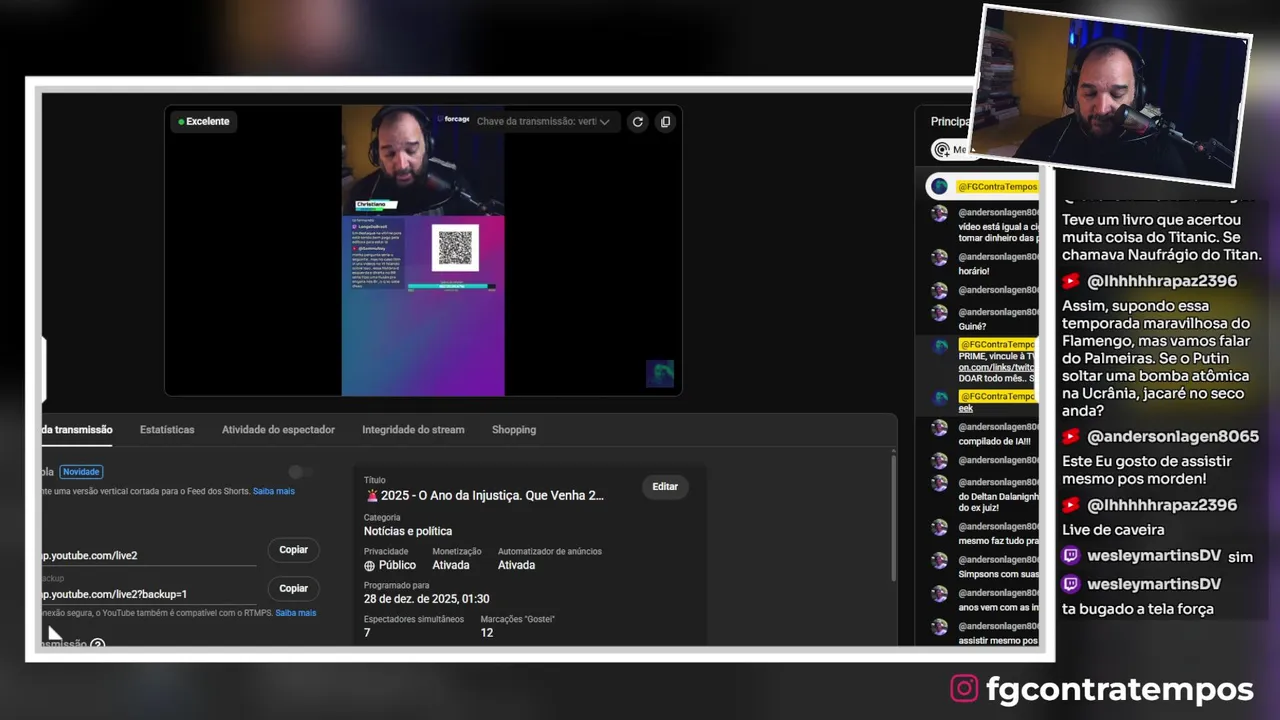Click the siren emoji before the title
The width and height of the screenshot is (1280, 720).
(x=372, y=495)
